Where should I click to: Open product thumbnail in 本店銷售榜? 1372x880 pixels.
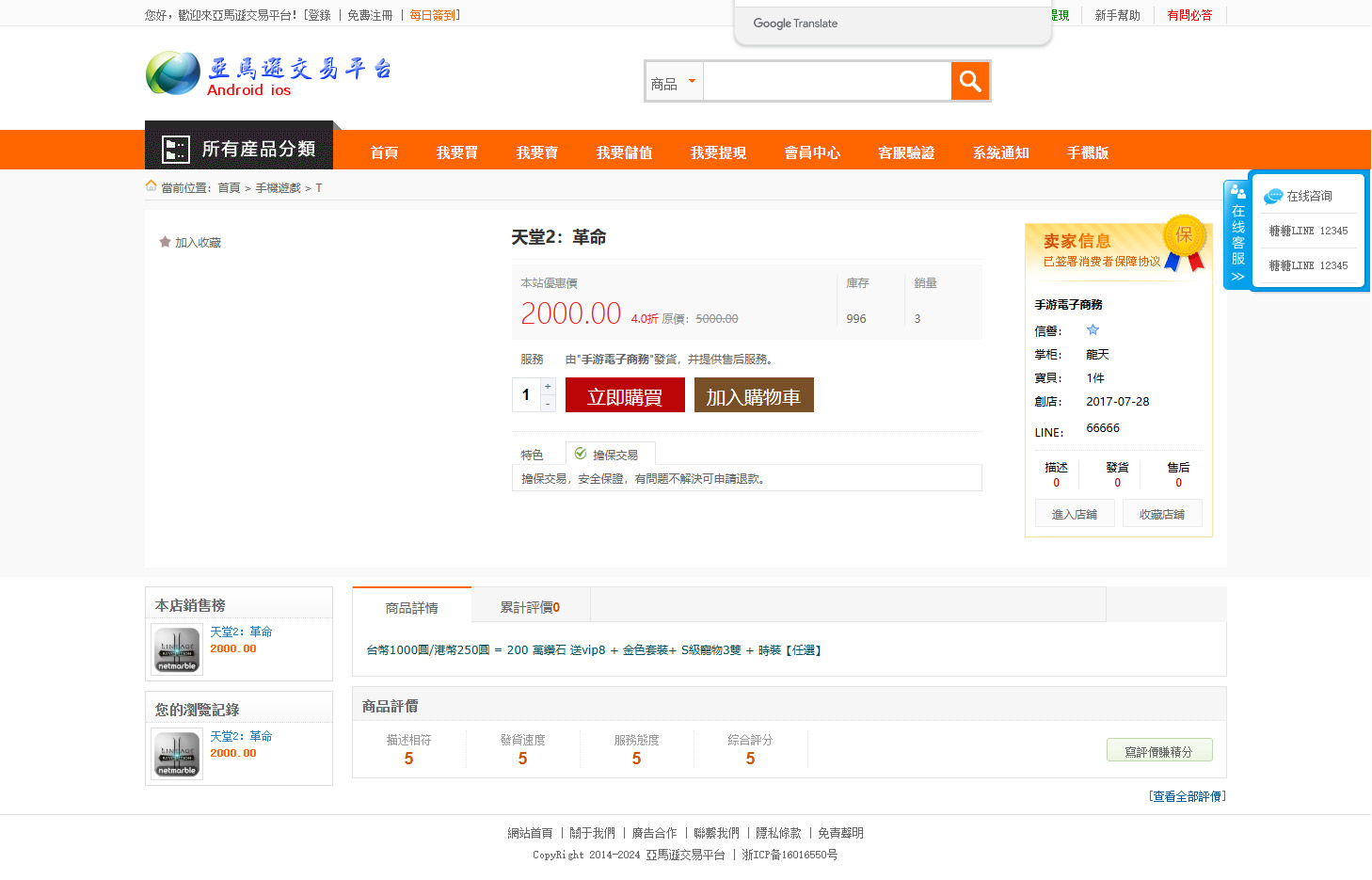click(177, 650)
